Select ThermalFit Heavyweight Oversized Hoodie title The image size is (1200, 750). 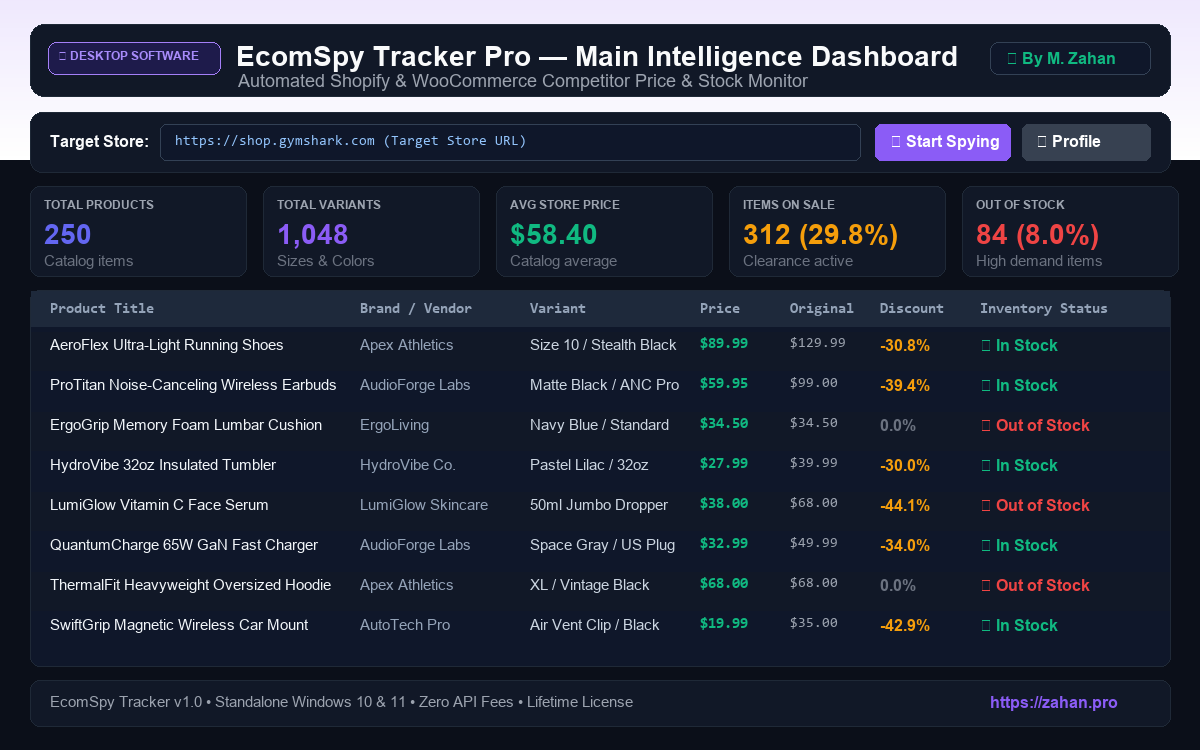point(190,585)
